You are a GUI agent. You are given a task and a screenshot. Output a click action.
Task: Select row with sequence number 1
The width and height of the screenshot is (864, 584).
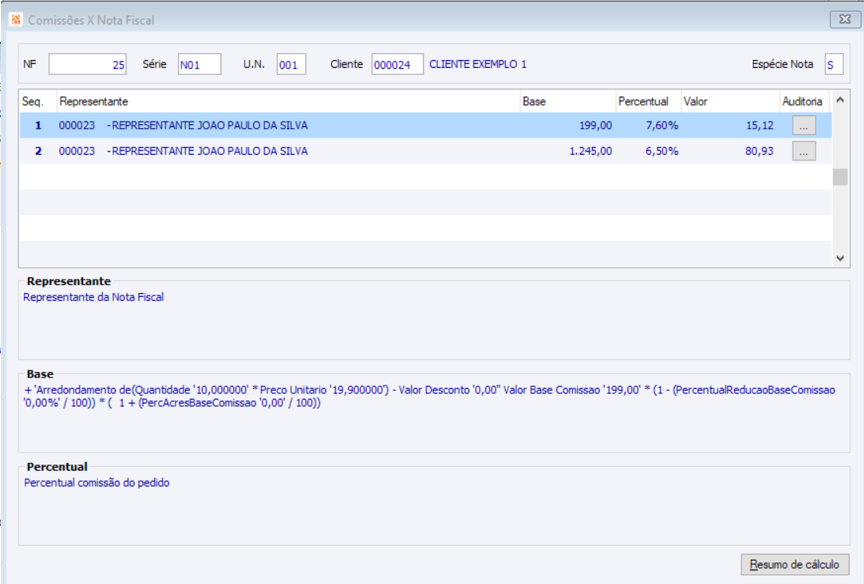(425, 126)
